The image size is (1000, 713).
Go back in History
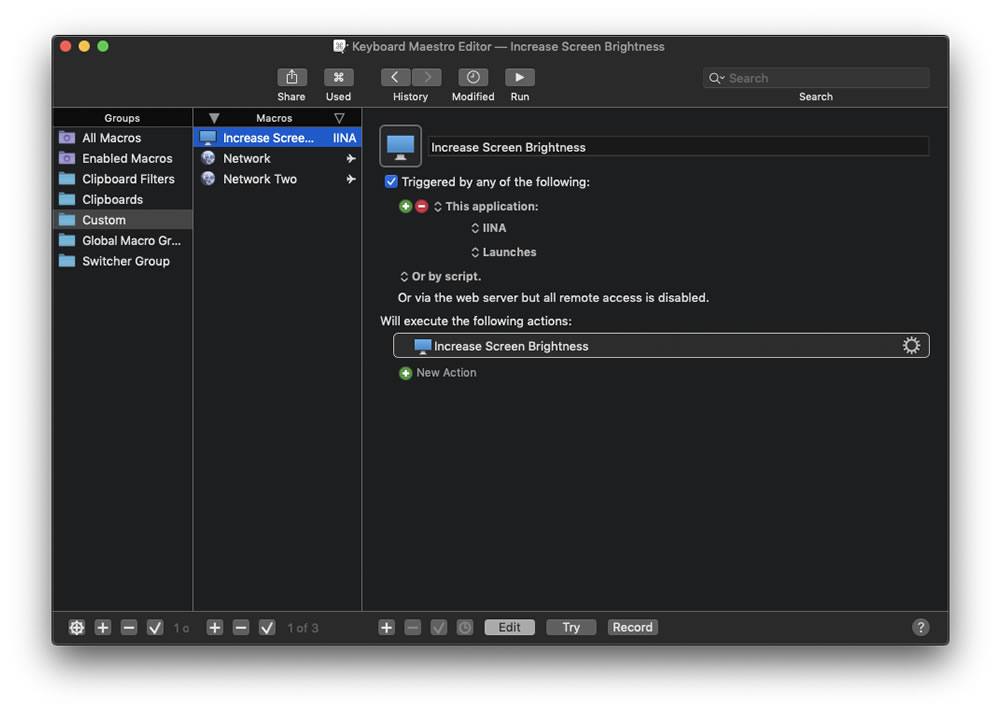click(x=395, y=77)
